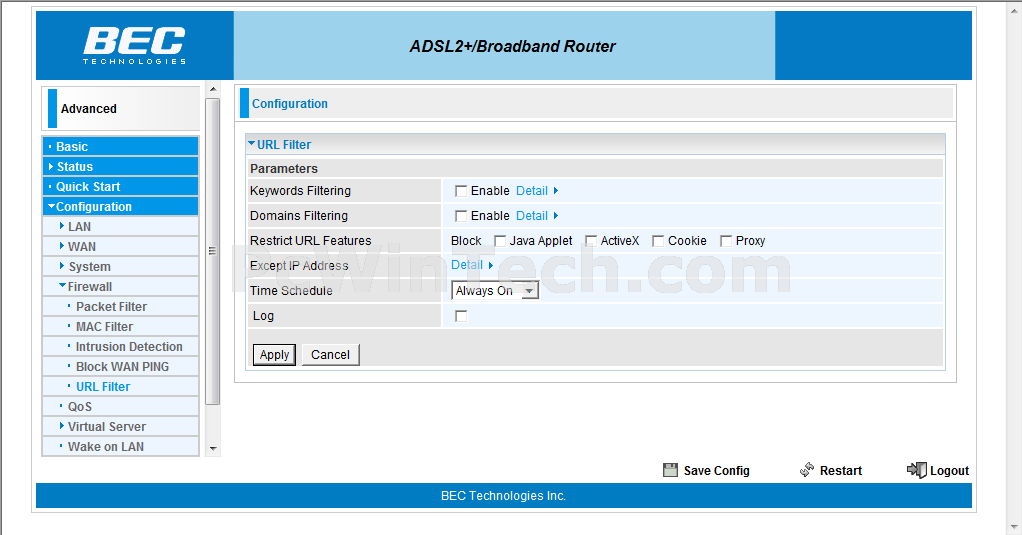Tick the Java Applet block checkbox

[x=500, y=241]
